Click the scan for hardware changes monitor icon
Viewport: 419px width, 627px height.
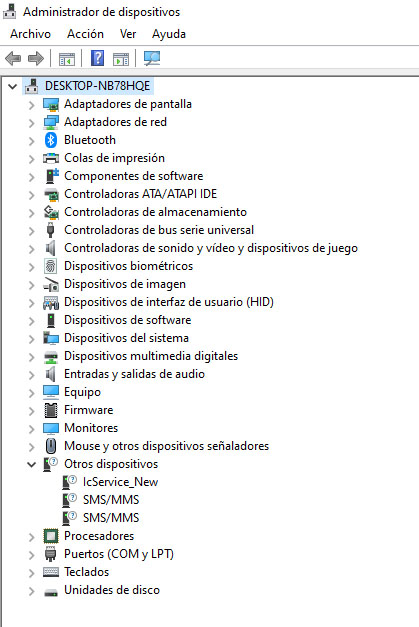(x=152, y=58)
